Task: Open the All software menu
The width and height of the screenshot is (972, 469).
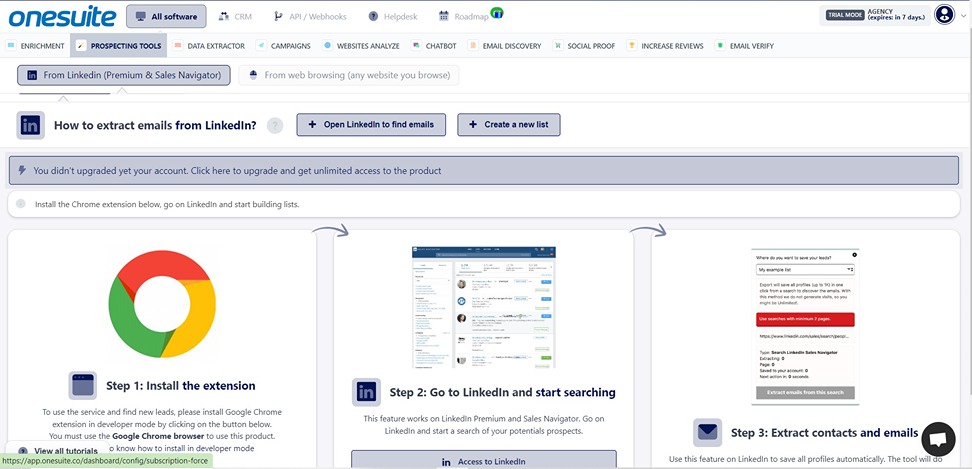Action: coord(166,17)
